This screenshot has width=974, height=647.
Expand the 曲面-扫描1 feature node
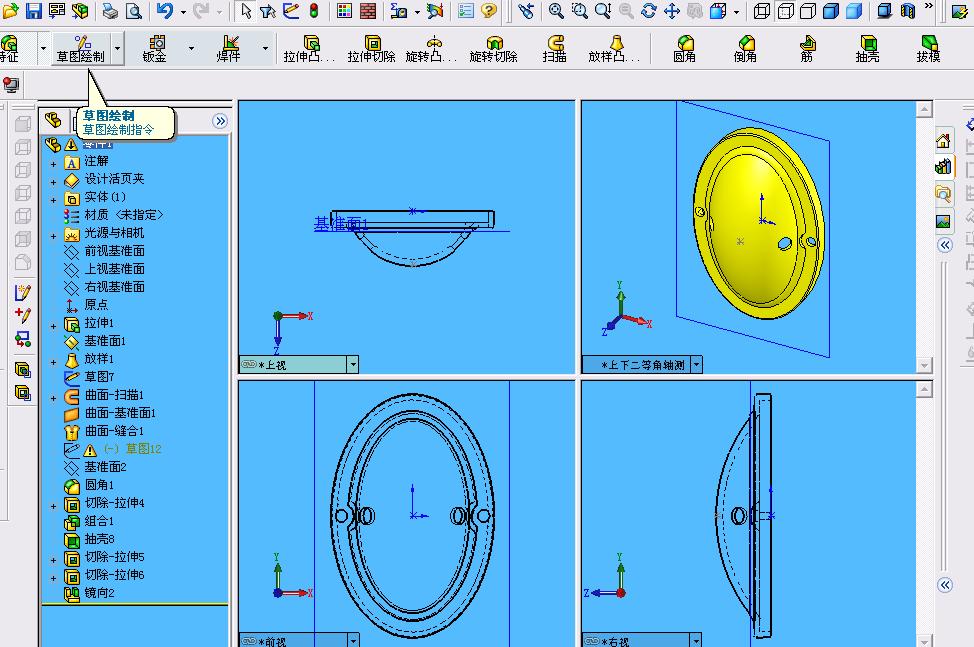click(x=53, y=398)
